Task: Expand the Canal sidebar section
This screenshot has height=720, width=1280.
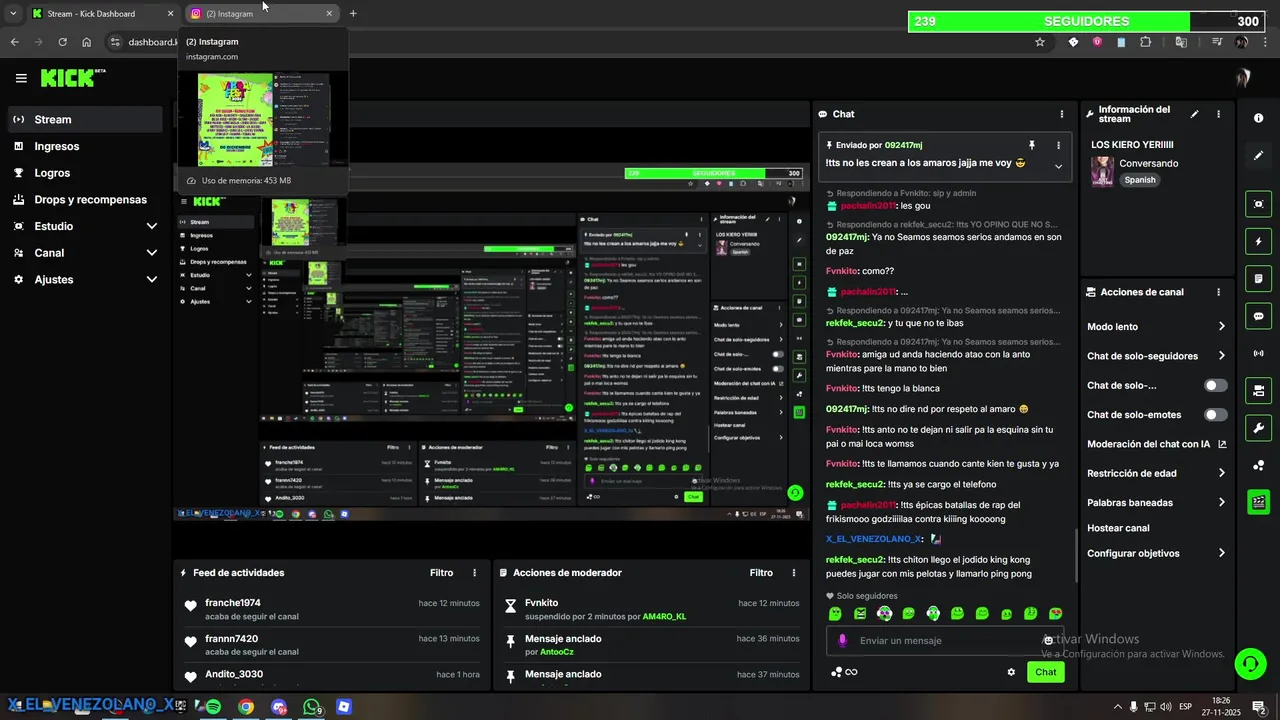Action: click(84, 253)
